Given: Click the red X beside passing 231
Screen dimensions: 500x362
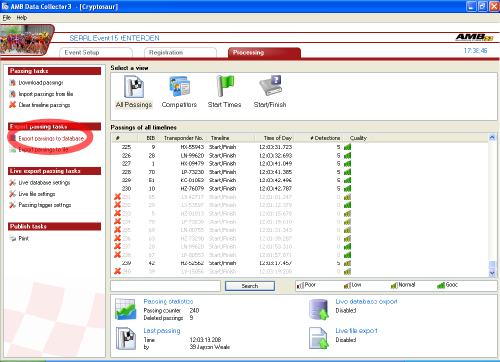Looking at the screenshot, I should (x=117, y=197).
